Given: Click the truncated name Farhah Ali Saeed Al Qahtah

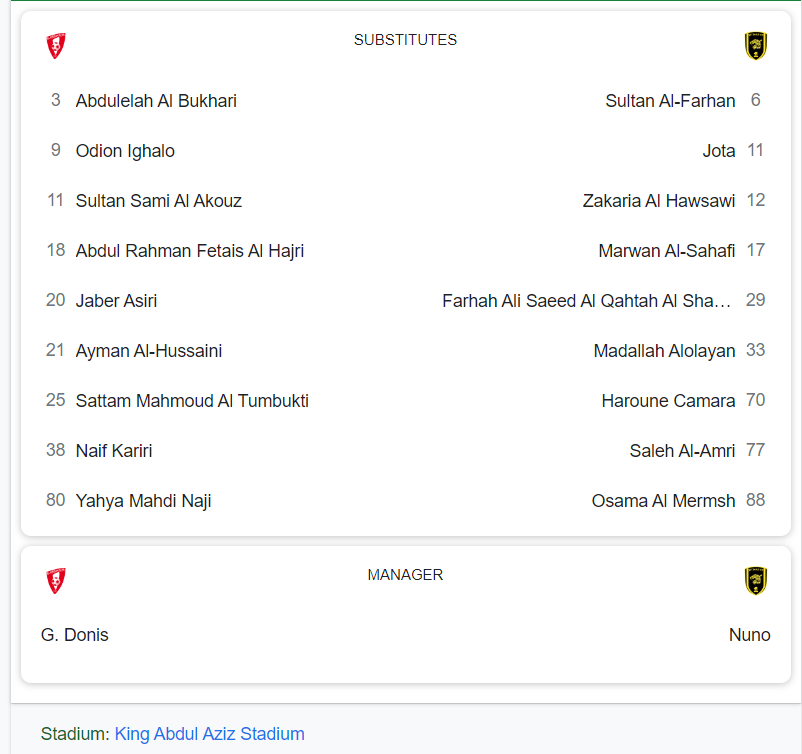Looking at the screenshot, I should pyautogui.click(x=586, y=301).
